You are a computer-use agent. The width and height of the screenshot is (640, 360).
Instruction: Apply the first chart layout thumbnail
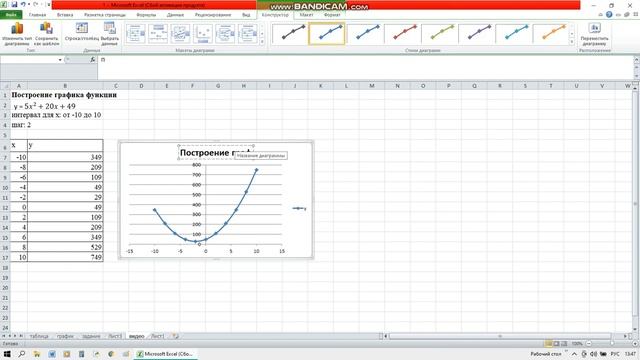click(136, 34)
